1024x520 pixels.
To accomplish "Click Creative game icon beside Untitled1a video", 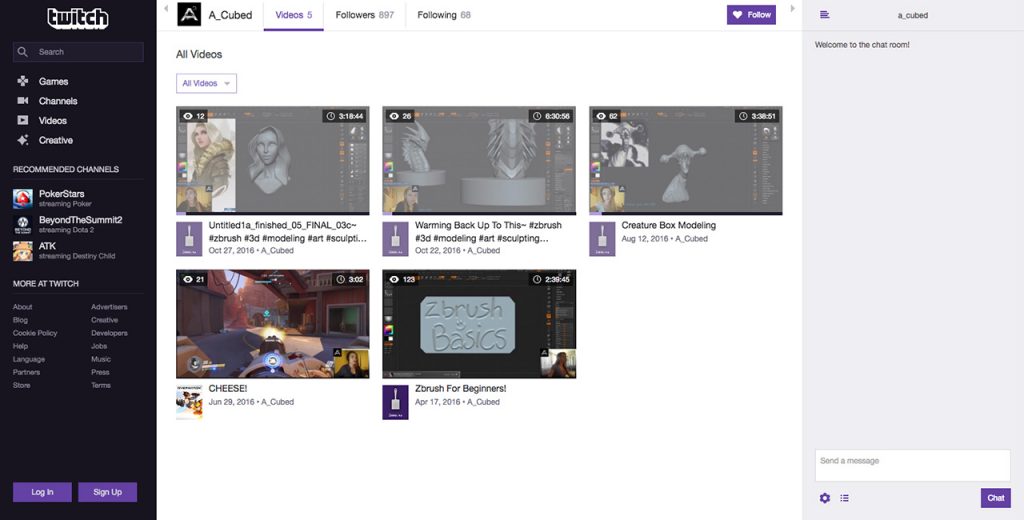I will tap(189, 239).
